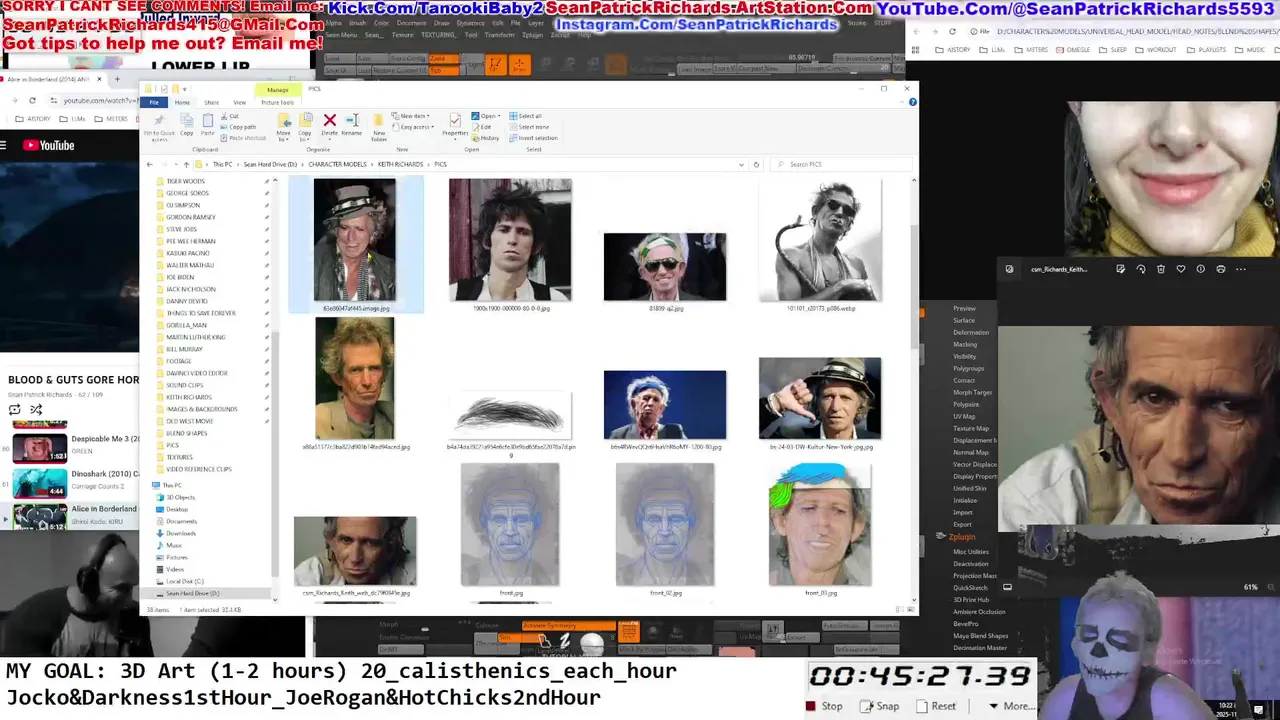Open the BILL MURRAY folder in the sidebar
This screenshot has width=1280, height=720.
coord(184,349)
